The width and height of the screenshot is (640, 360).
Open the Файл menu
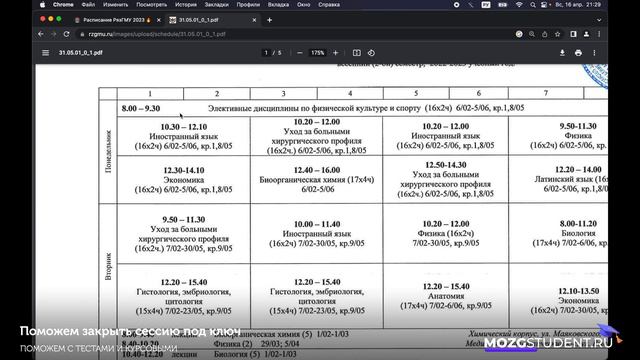(88, 5)
